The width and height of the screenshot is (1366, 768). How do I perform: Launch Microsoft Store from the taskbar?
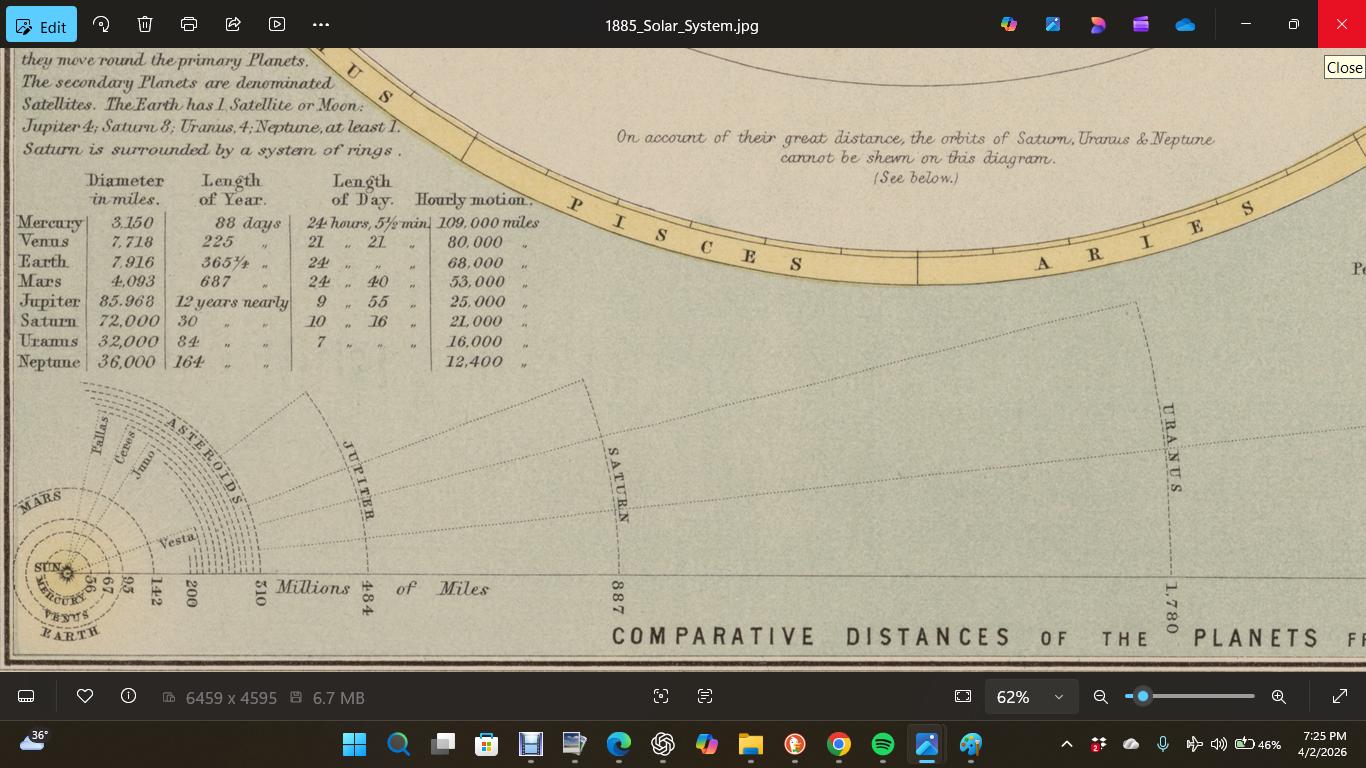(x=487, y=744)
